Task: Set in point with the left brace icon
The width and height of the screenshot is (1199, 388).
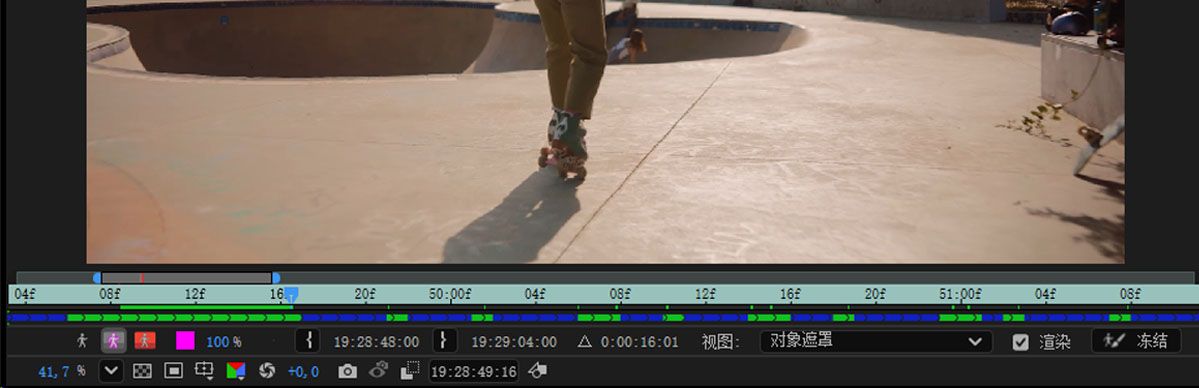Action: (307, 341)
